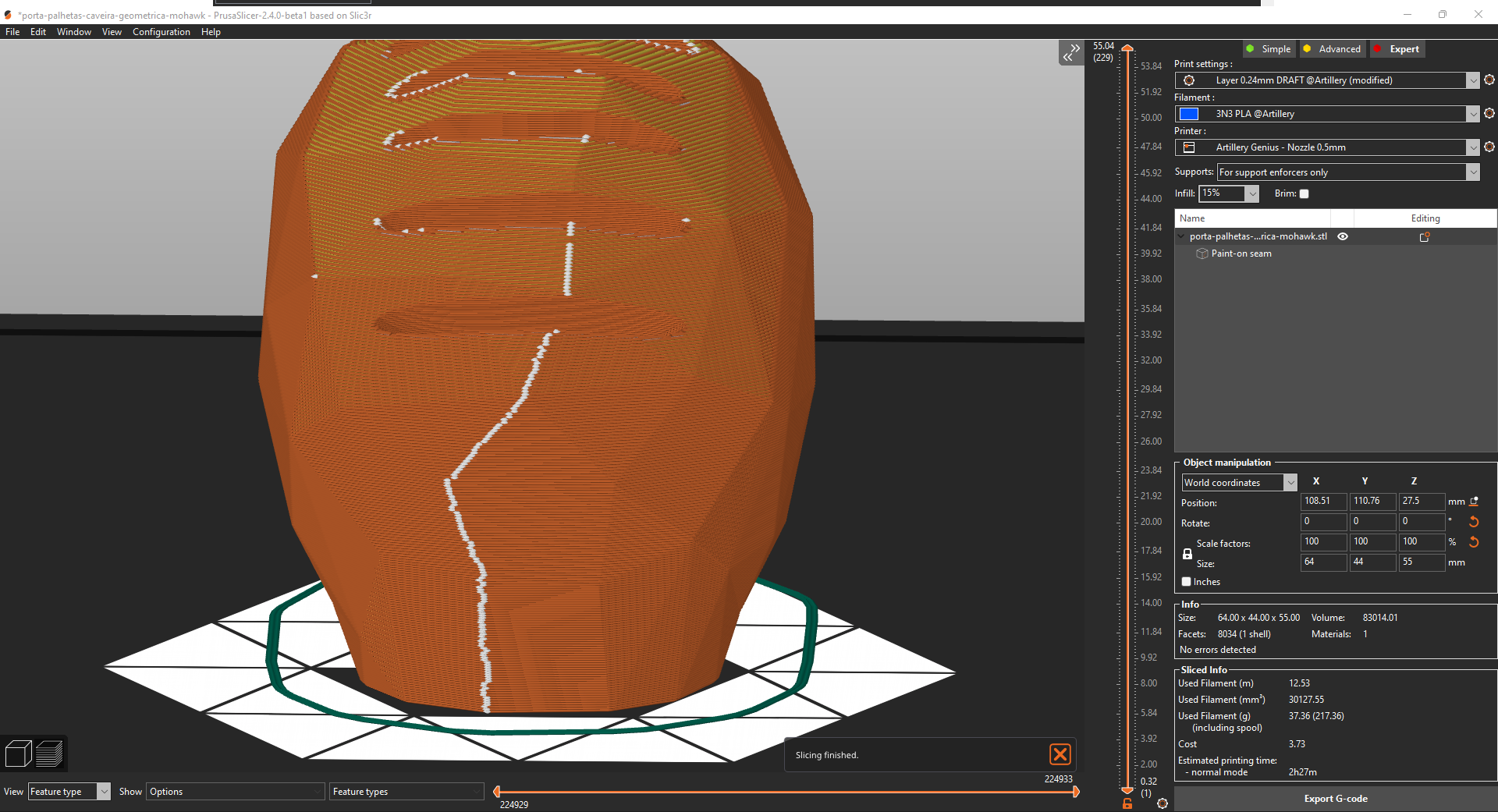The image size is (1498, 812).
Task: Click the object editing settings icon for porta-palhetas
Action: coord(1424,236)
